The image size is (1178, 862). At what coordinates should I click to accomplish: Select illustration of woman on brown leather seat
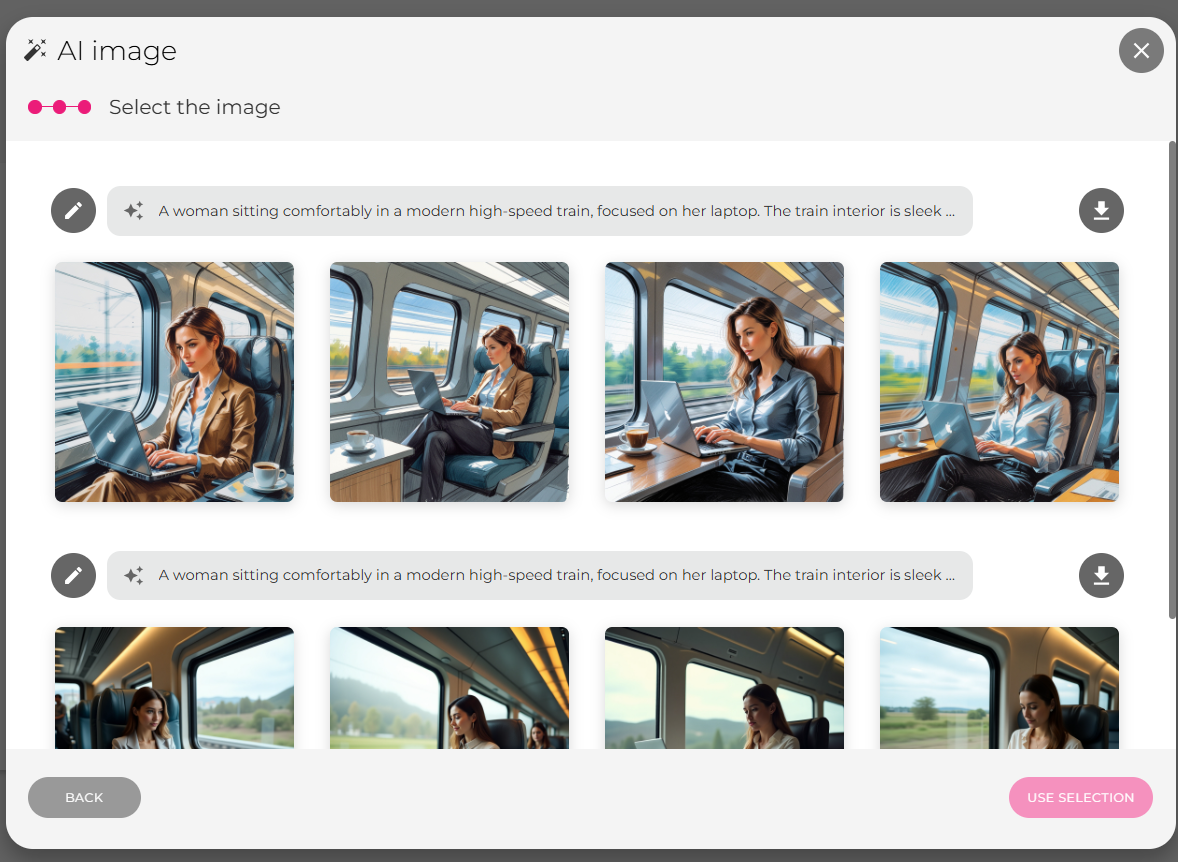[x=724, y=382]
